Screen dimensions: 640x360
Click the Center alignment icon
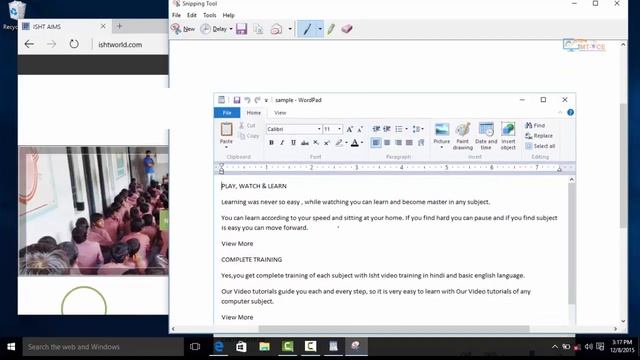(387, 142)
